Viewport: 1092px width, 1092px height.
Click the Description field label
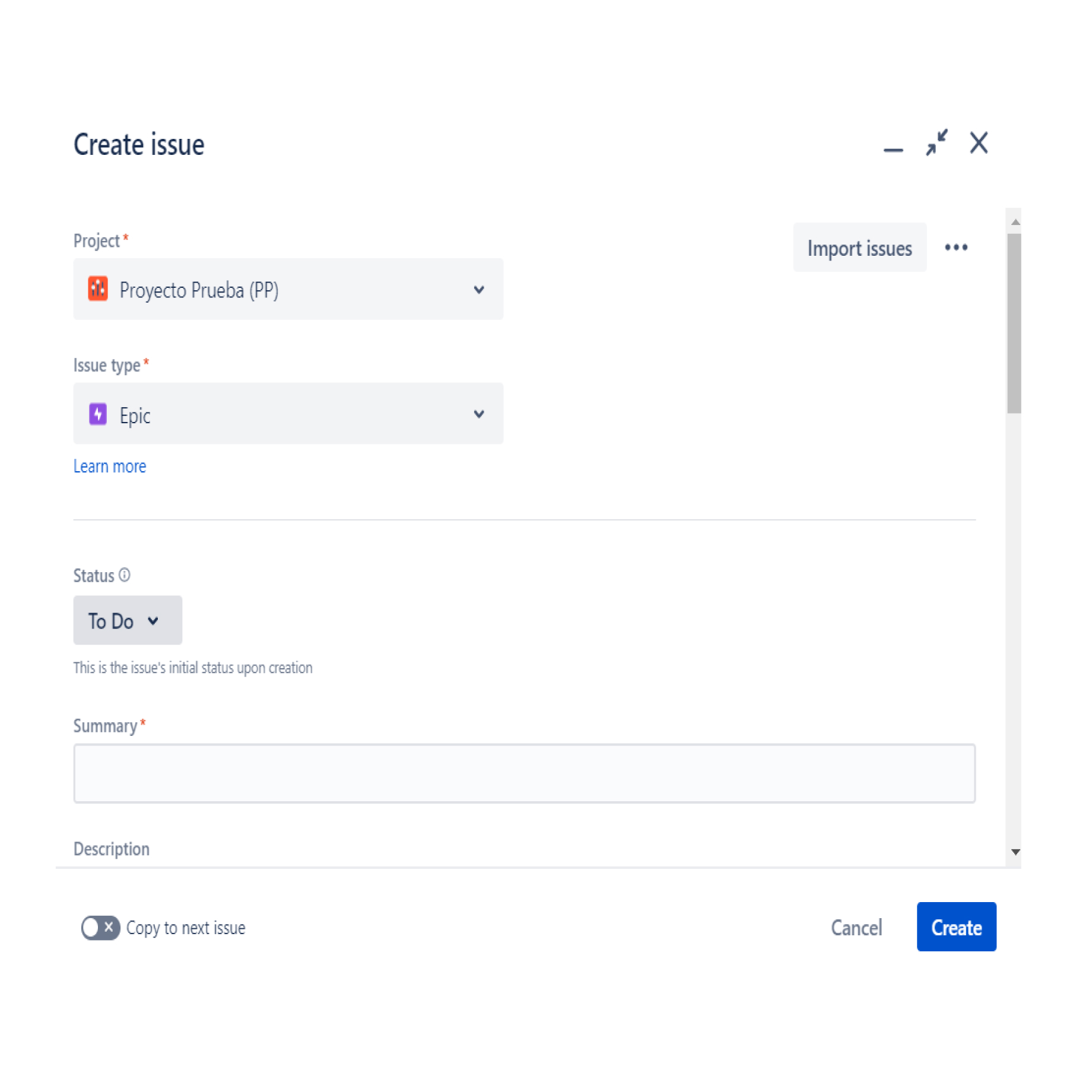pyautogui.click(x=112, y=849)
